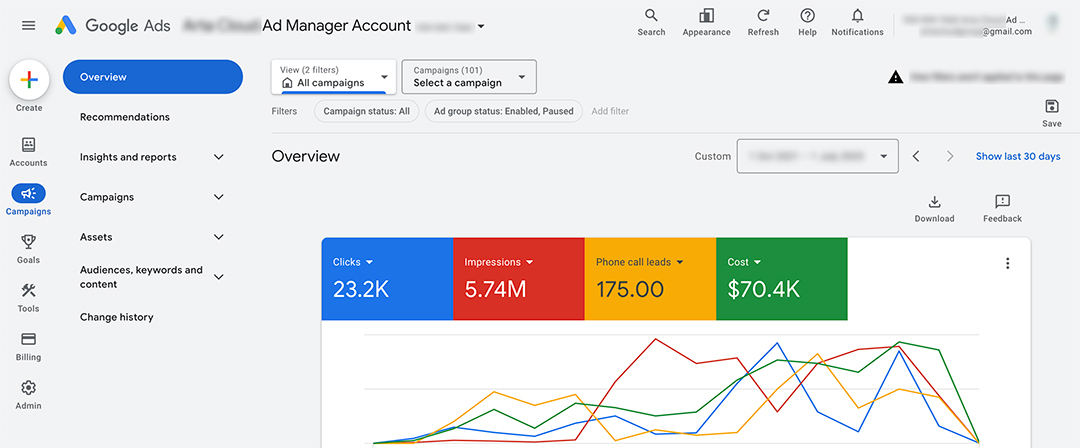Edit Ad group status filter chip

[x=503, y=111]
